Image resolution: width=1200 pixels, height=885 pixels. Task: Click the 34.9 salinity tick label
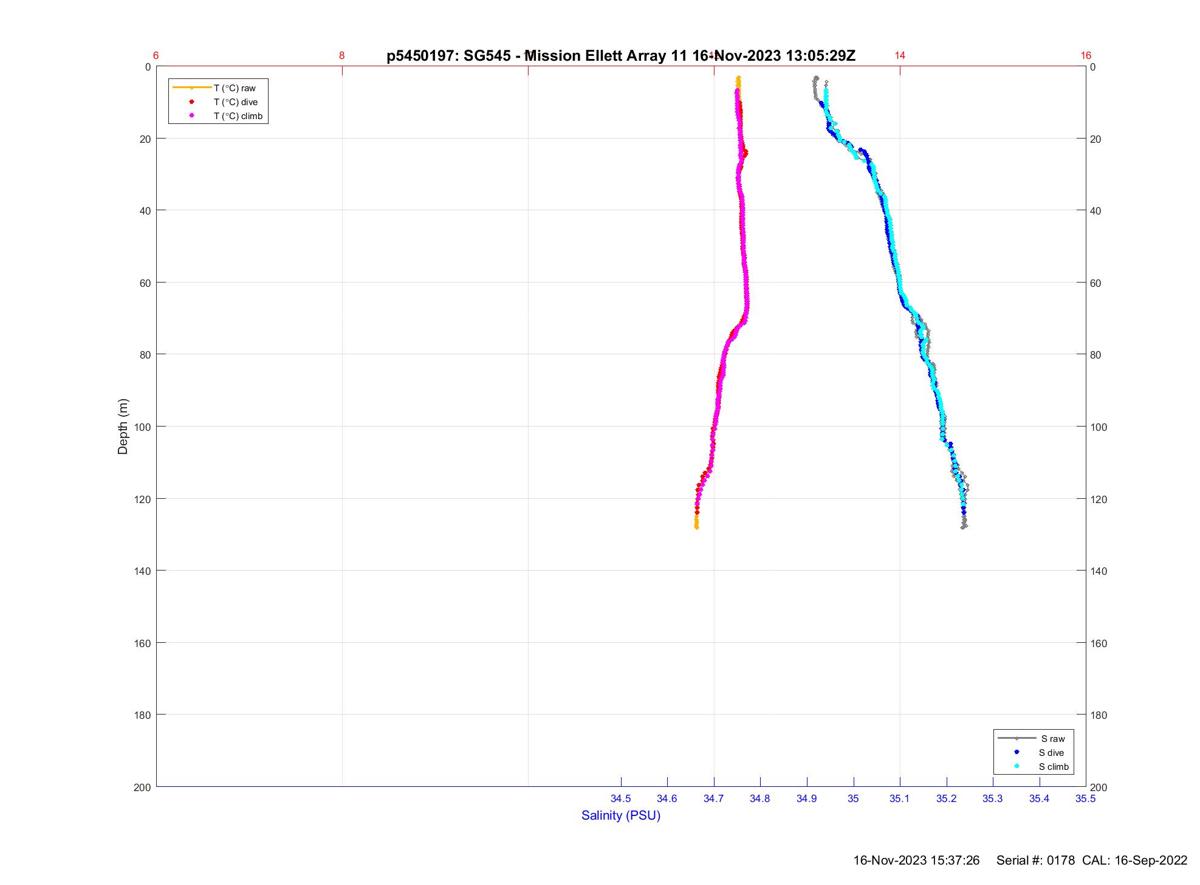[807, 798]
